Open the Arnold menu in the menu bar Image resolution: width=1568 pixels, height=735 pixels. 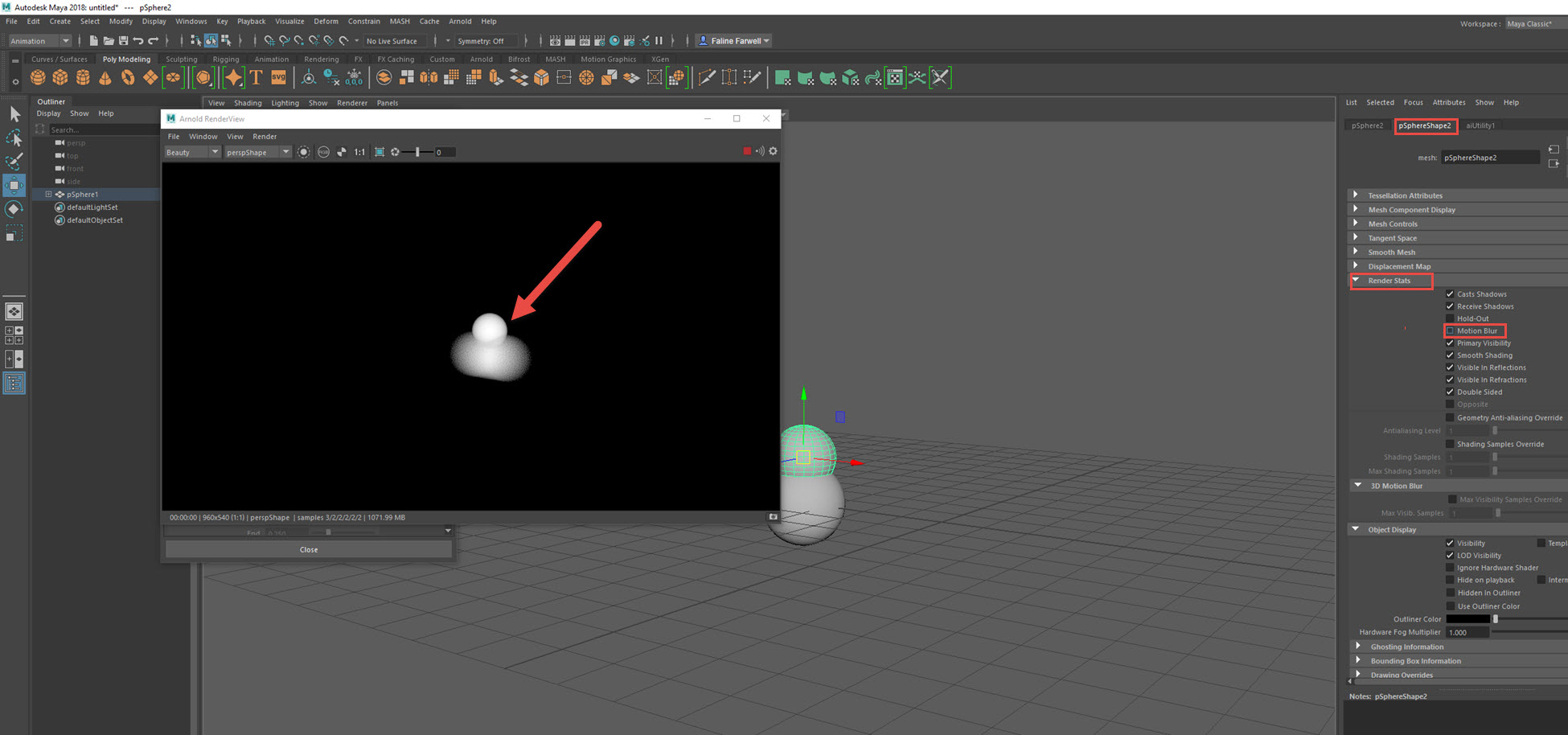tap(460, 21)
